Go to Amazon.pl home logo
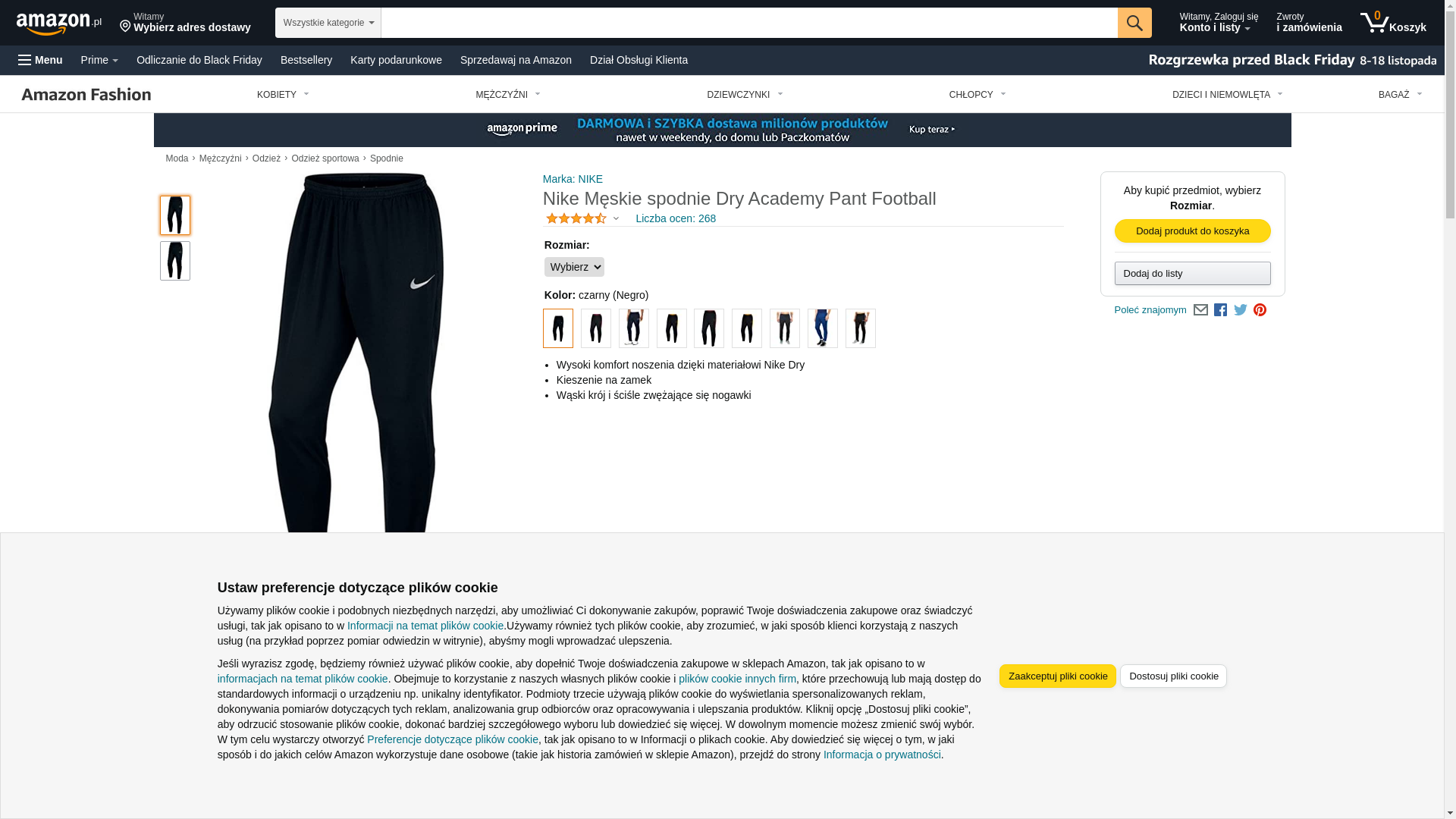This screenshot has height=819, width=1456. (x=59, y=24)
